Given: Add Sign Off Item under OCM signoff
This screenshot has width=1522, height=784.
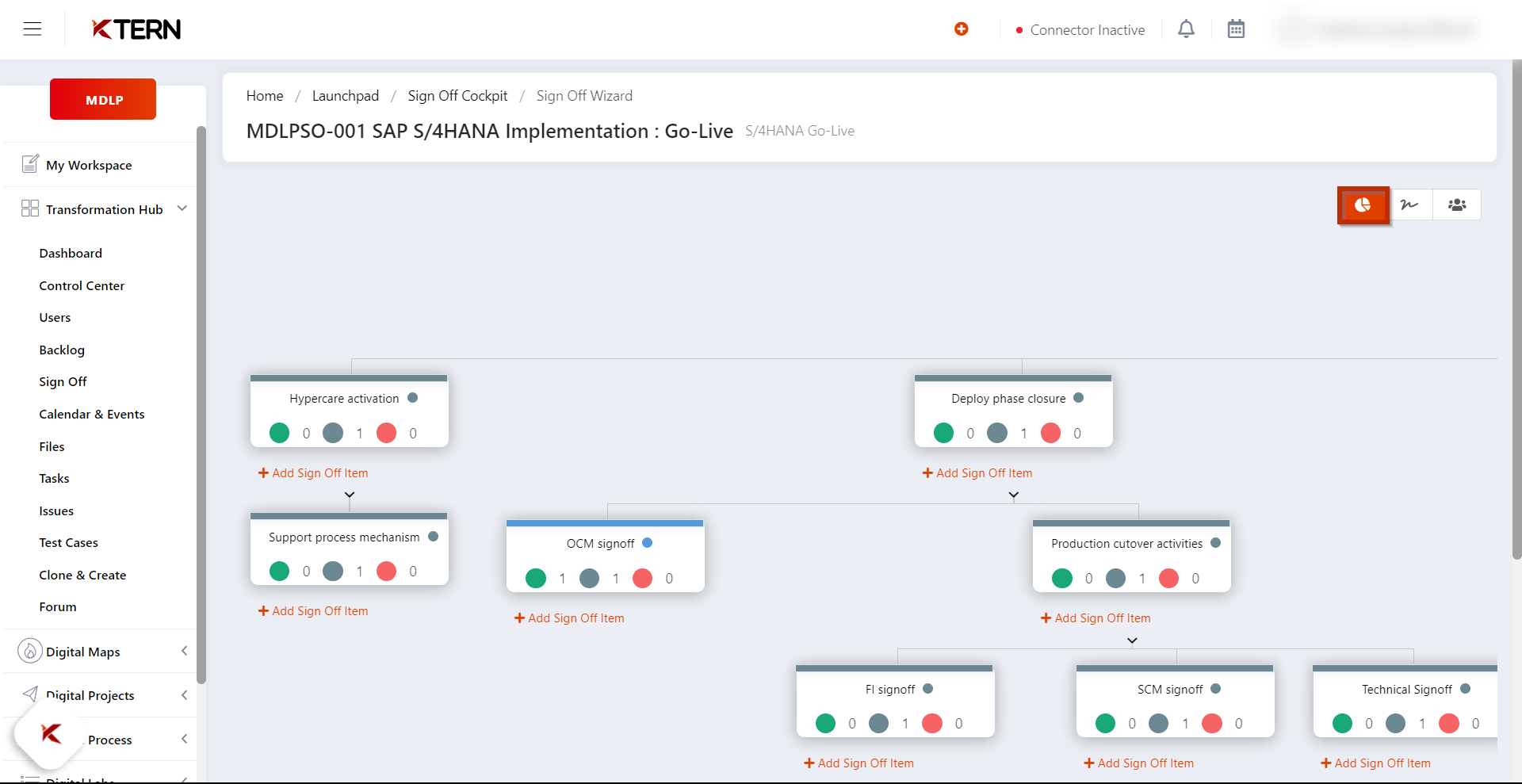Looking at the screenshot, I should 569,618.
